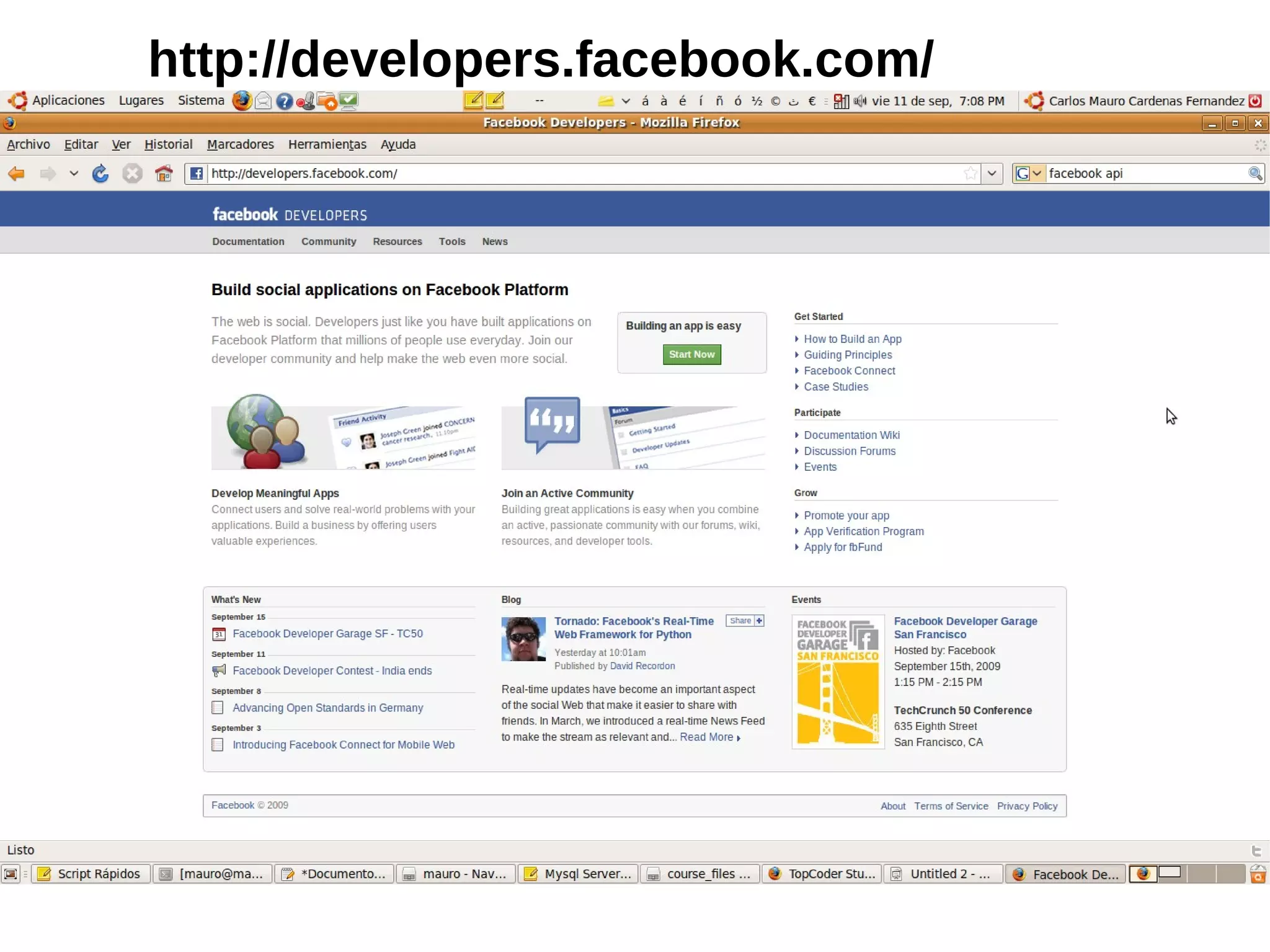The width and height of the screenshot is (1270, 952).
Task: Open the Guiding Principles link
Action: 848,355
